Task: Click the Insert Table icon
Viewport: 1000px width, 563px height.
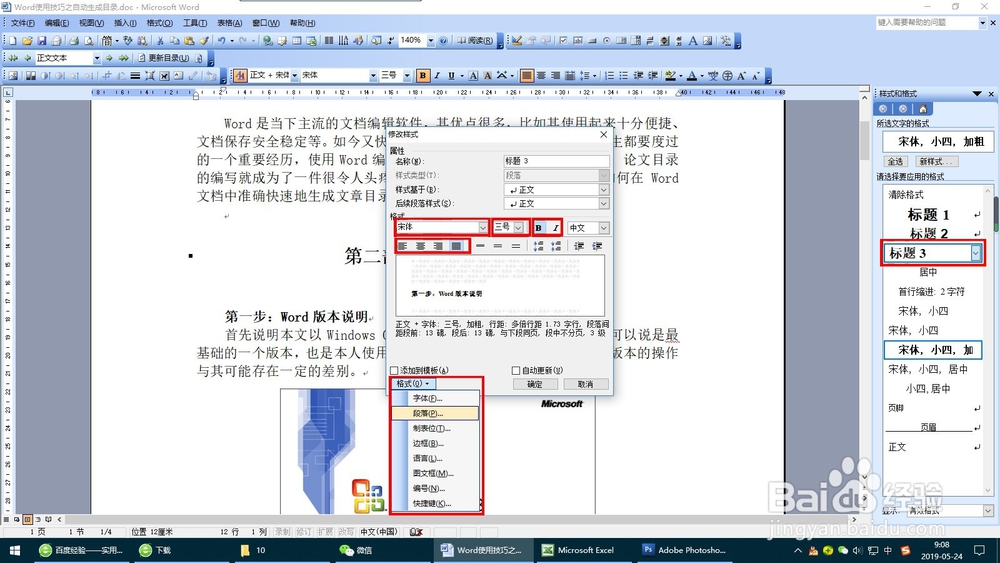Action: pyautogui.click(x=297, y=41)
